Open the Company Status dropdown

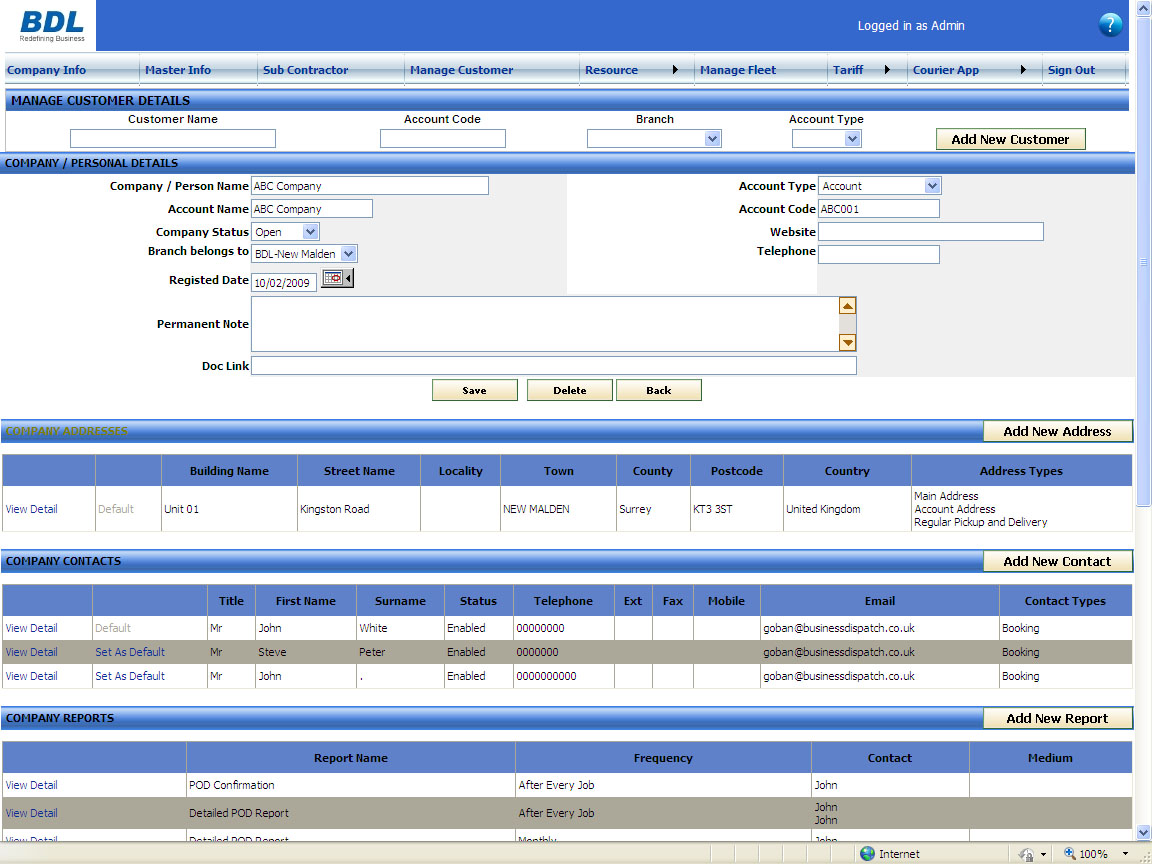[x=310, y=231]
